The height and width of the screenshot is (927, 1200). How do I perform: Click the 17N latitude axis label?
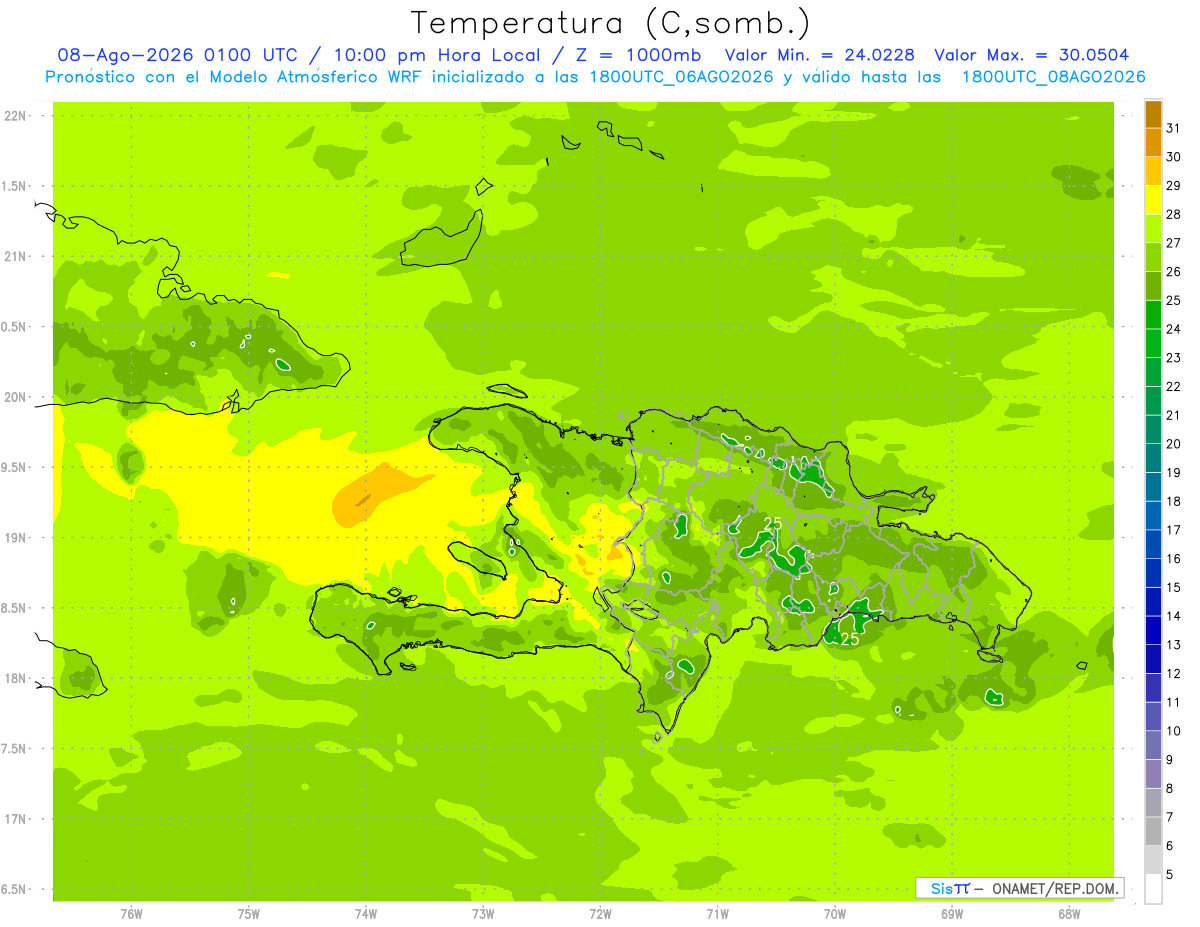(x=16, y=819)
